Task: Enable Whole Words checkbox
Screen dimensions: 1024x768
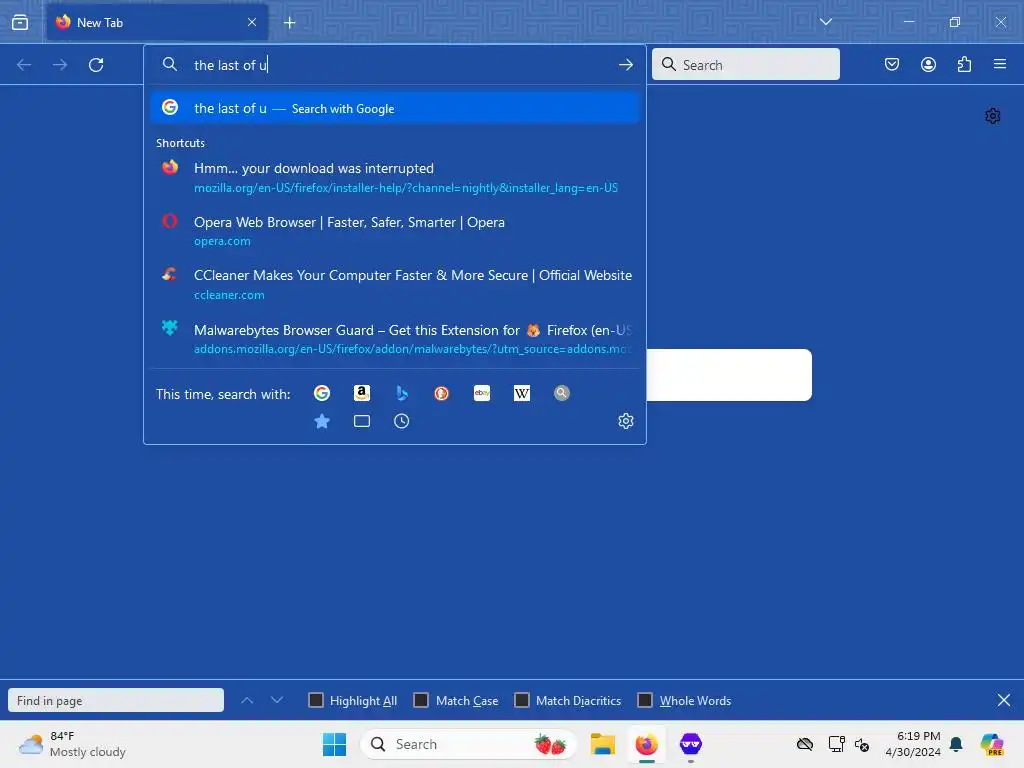Action: [x=645, y=701]
